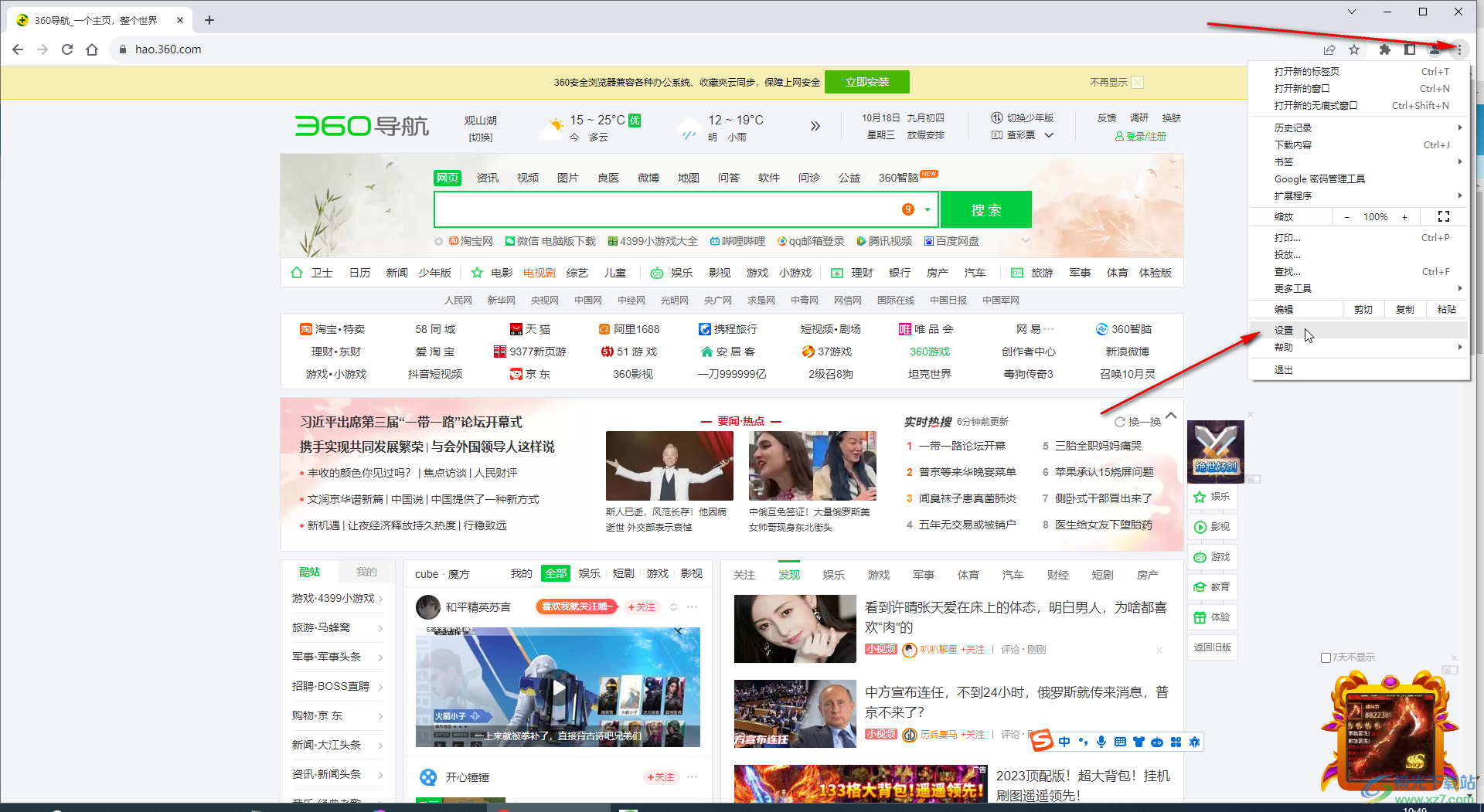1484x812 pixels.
Task: Open the 百度网盘 quick link
Action: [x=951, y=241]
